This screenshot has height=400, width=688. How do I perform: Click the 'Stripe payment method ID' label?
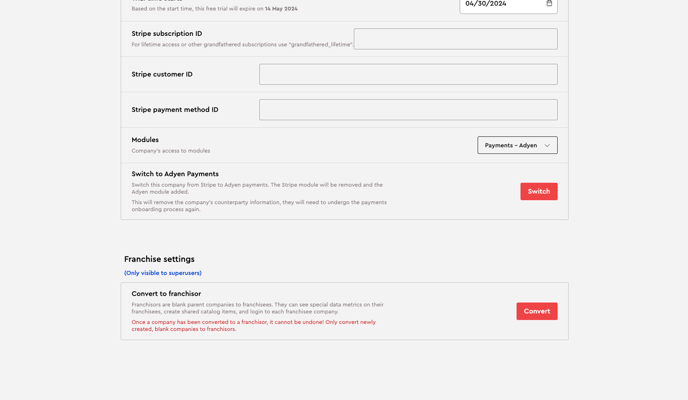click(x=175, y=110)
